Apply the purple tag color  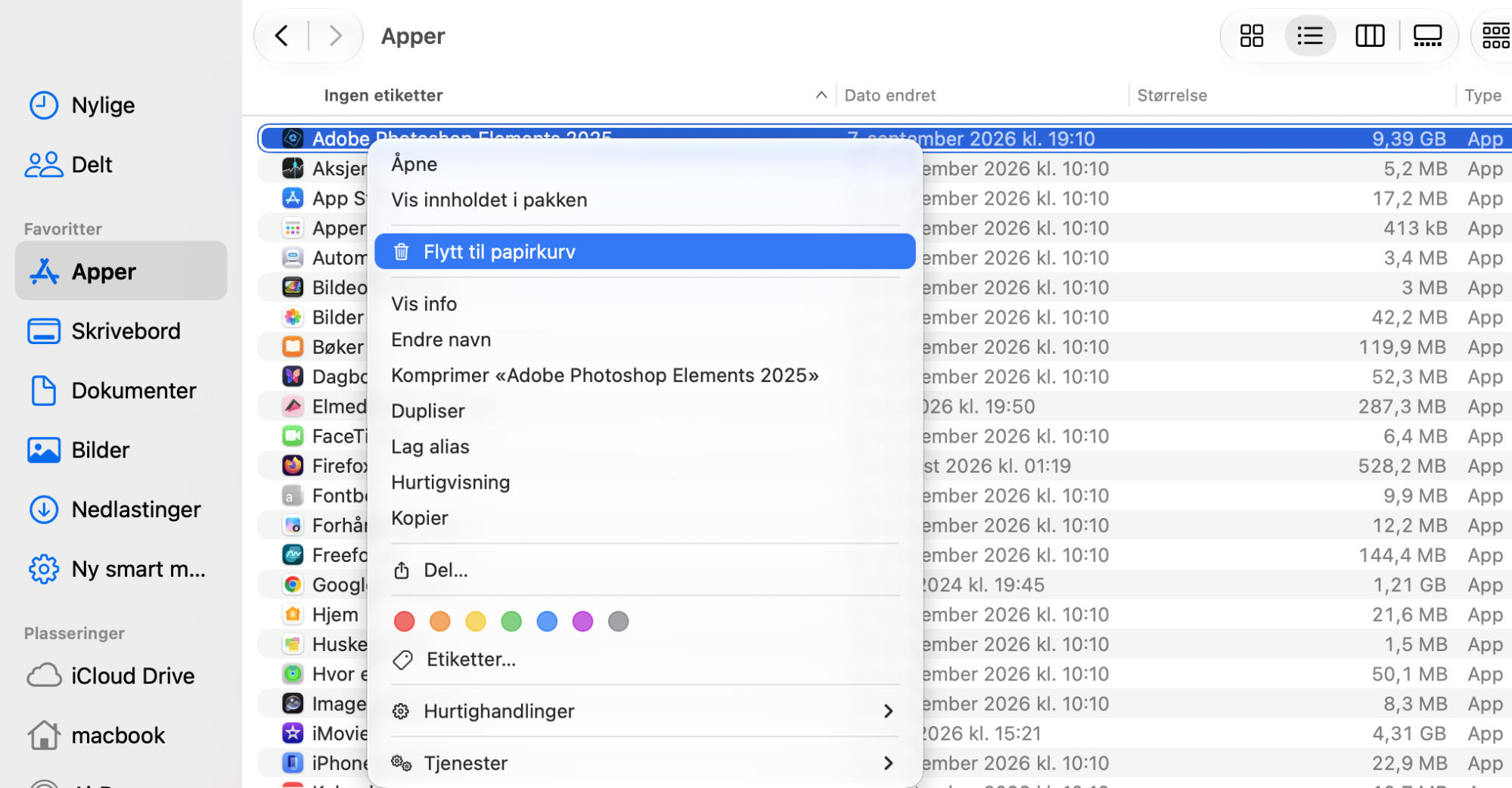582,622
